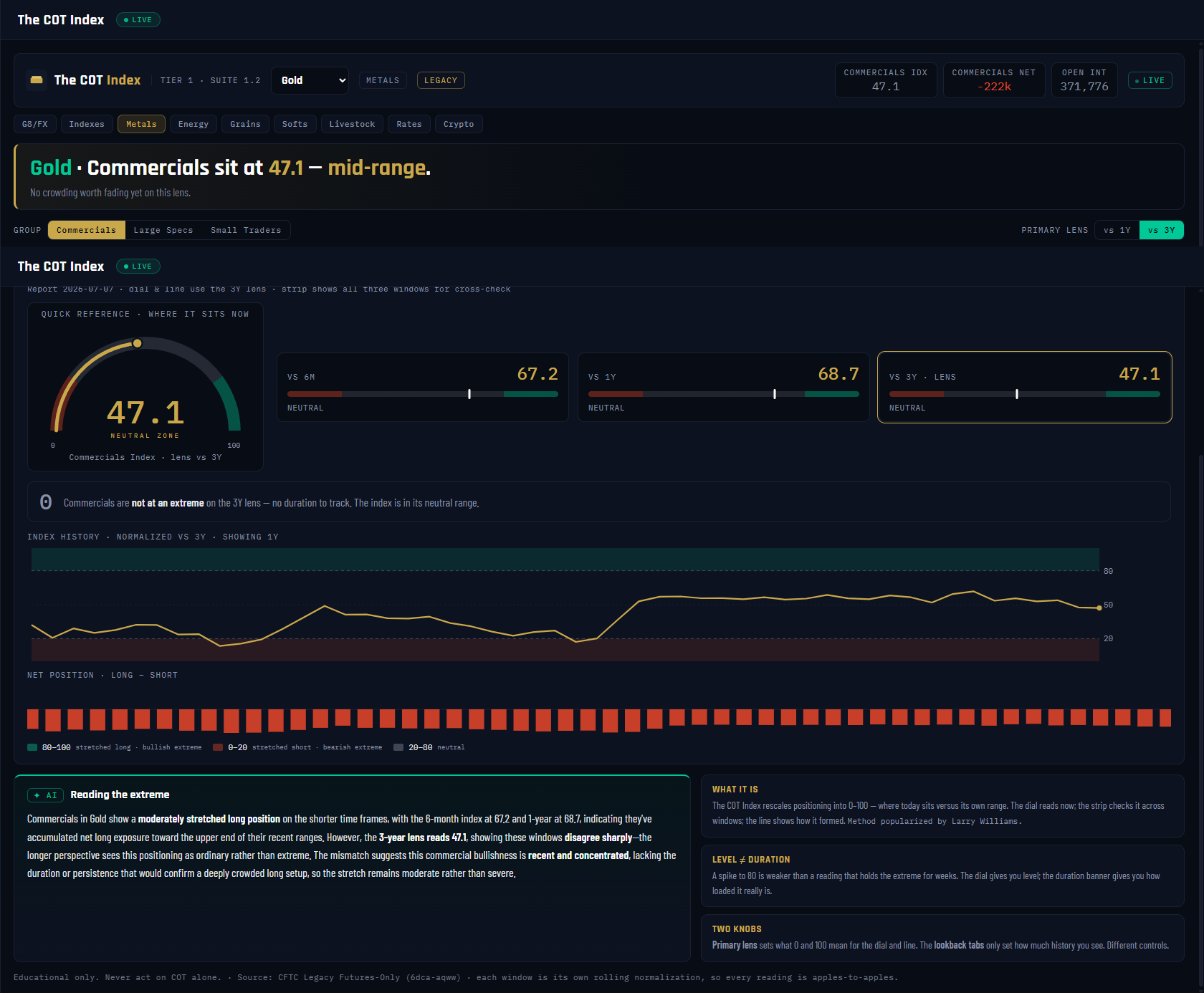Click the VS 6M 67.2 window card
The height and width of the screenshot is (993, 1204).
pos(423,387)
